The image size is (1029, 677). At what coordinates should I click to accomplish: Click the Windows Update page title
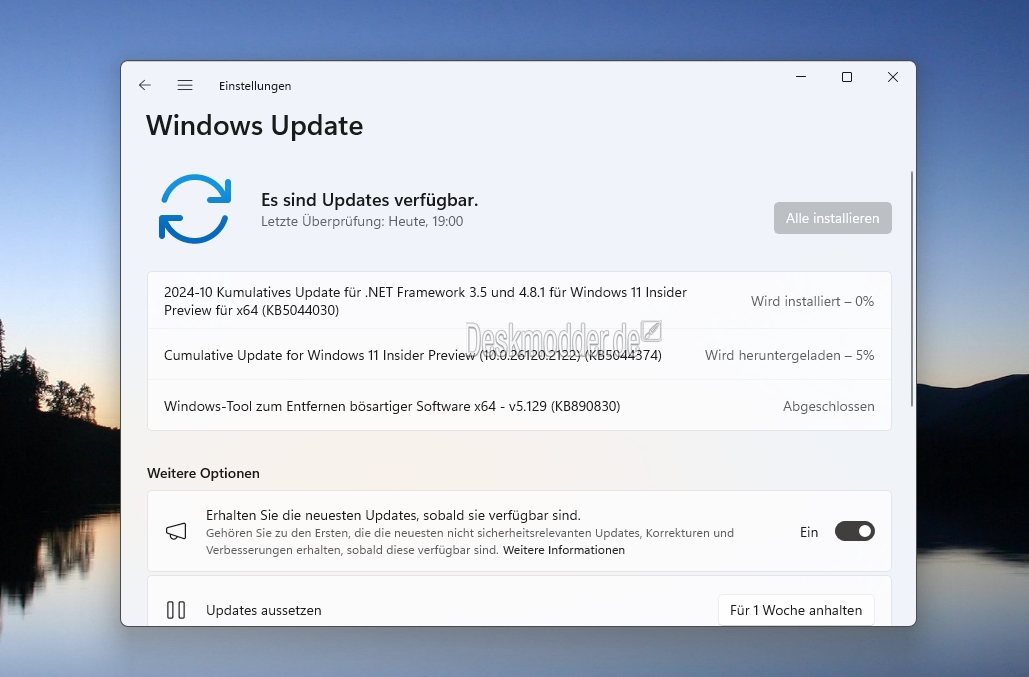[255, 125]
